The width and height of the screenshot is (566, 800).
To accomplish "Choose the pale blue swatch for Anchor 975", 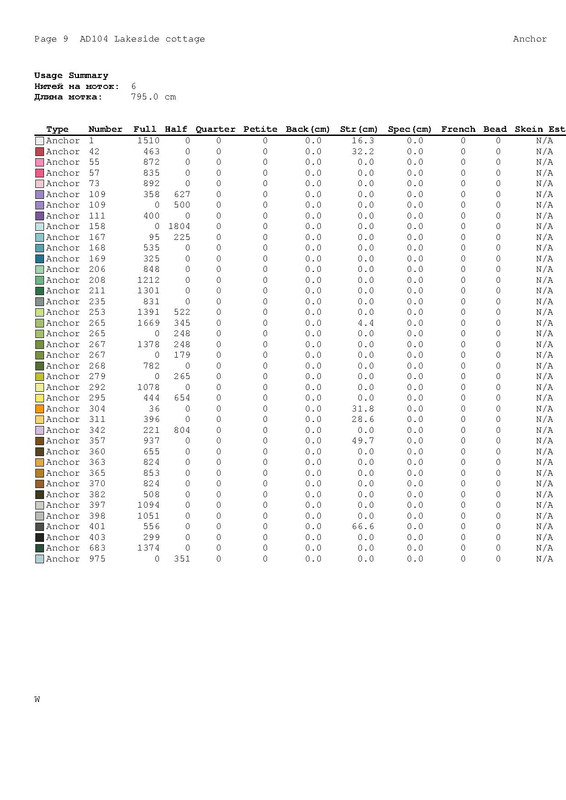I will 39,559.
